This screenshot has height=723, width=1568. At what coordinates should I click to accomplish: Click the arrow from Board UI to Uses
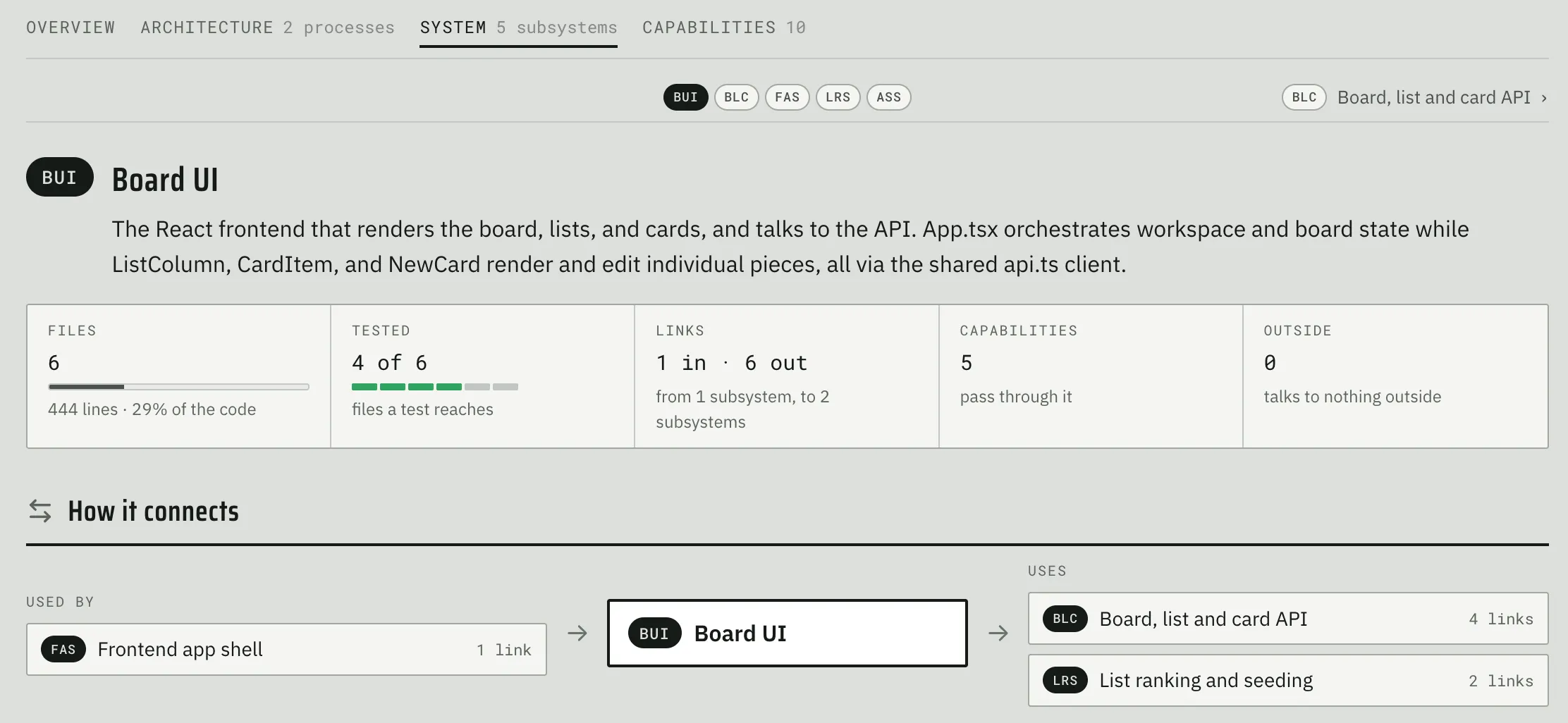tap(998, 633)
